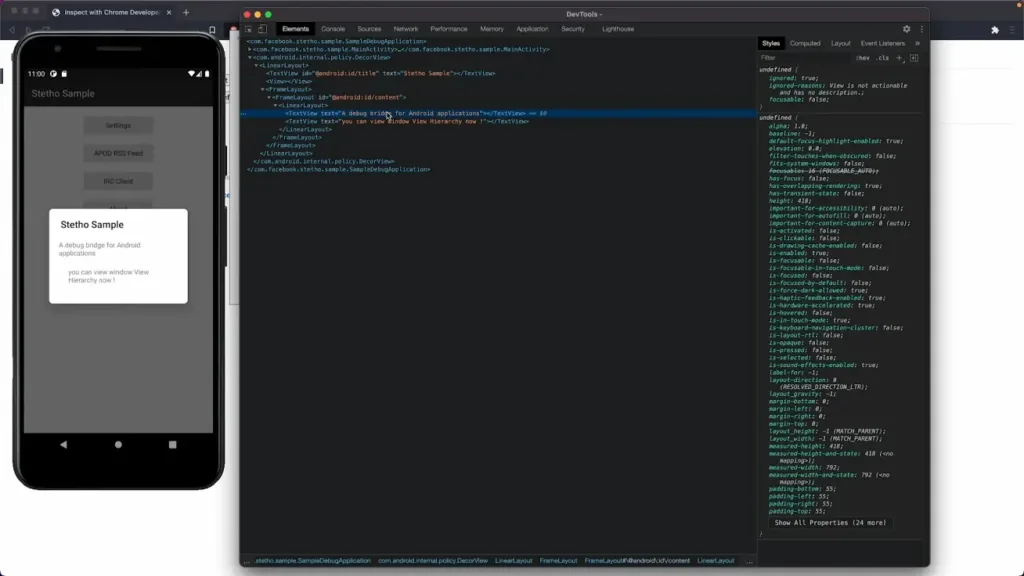This screenshot has width=1024, height=576.
Task: Open the Network tab
Action: [406, 29]
